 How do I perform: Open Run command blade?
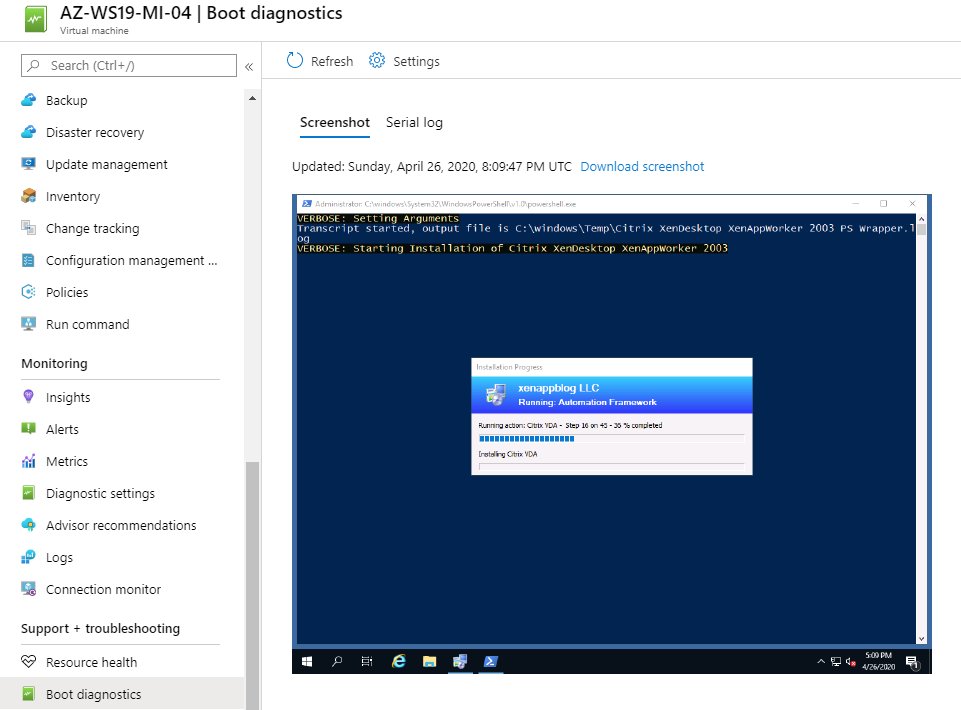tap(88, 324)
